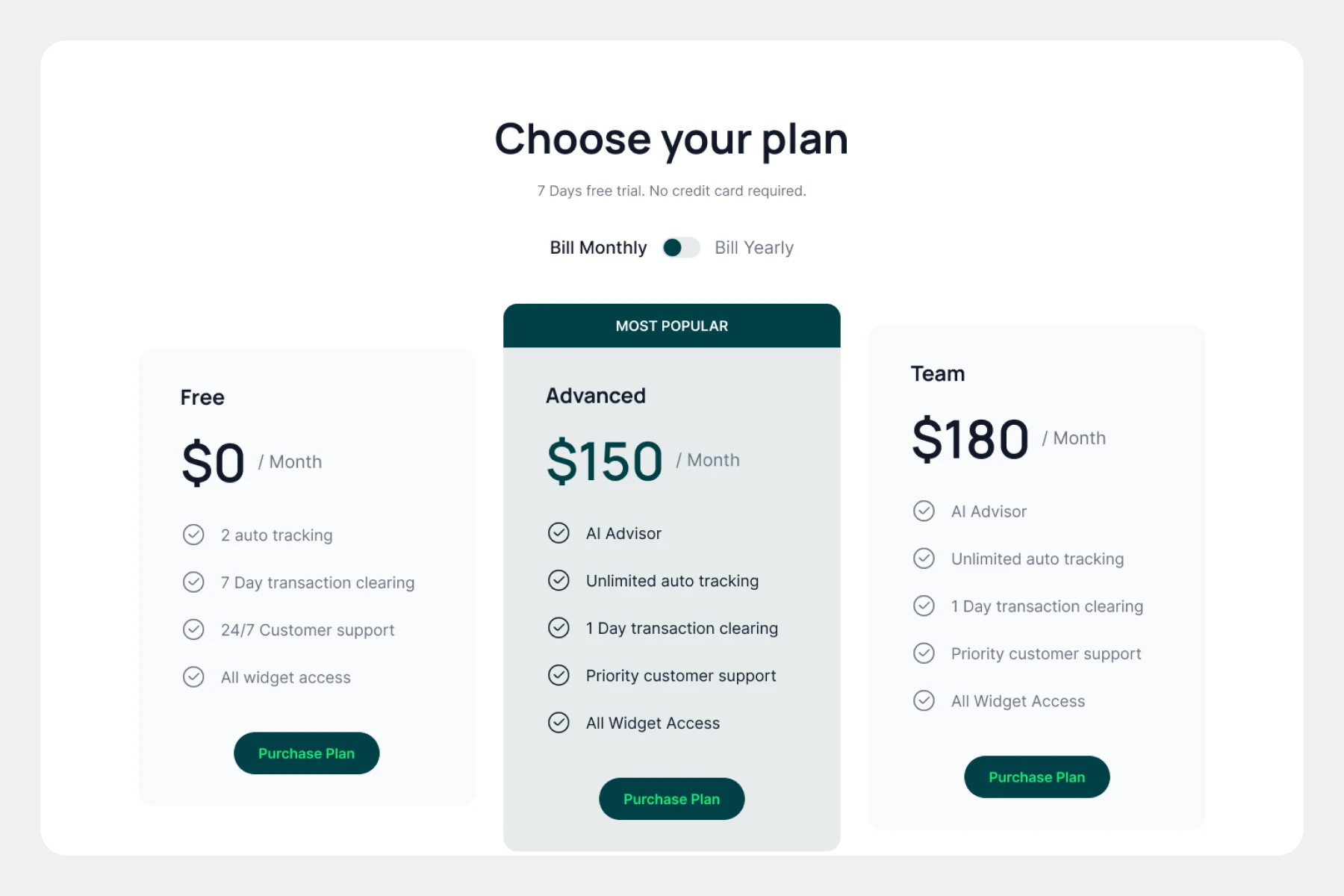This screenshot has width=1344, height=896.
Task: Click checkmark icon beside AI Advisor in Advanced
Action: click(559, 533)
